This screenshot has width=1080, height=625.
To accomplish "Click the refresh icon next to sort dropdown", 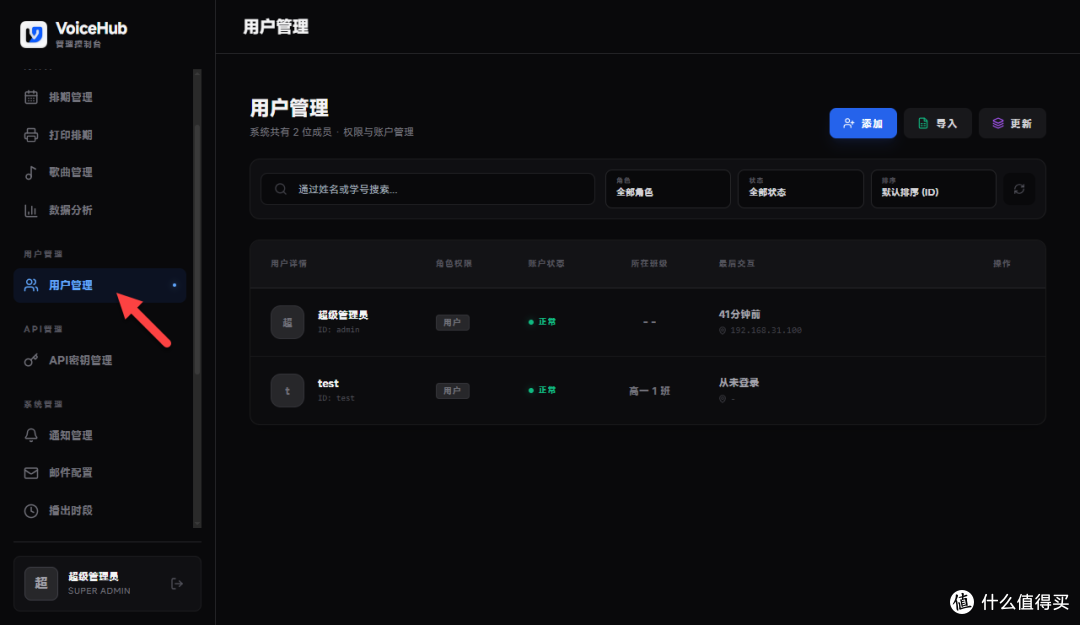I will [1019, 189].
